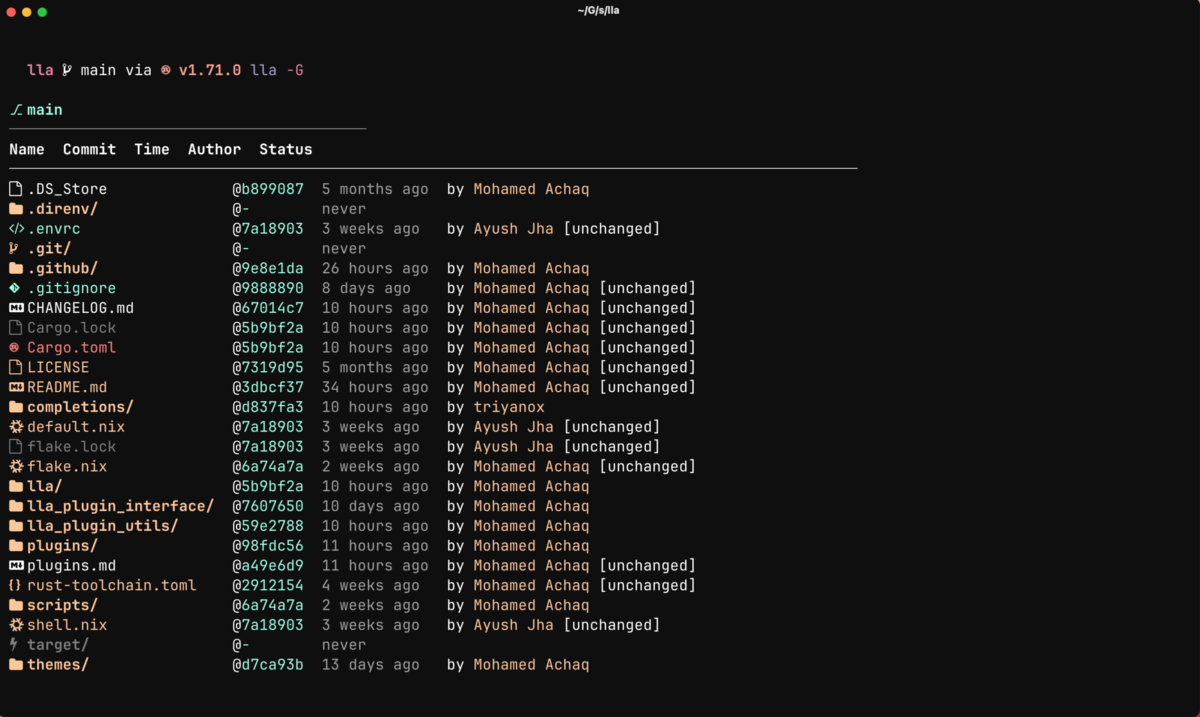Open the themes/ folder entry
Screen dimensions: 1200x717
point(55,664)
